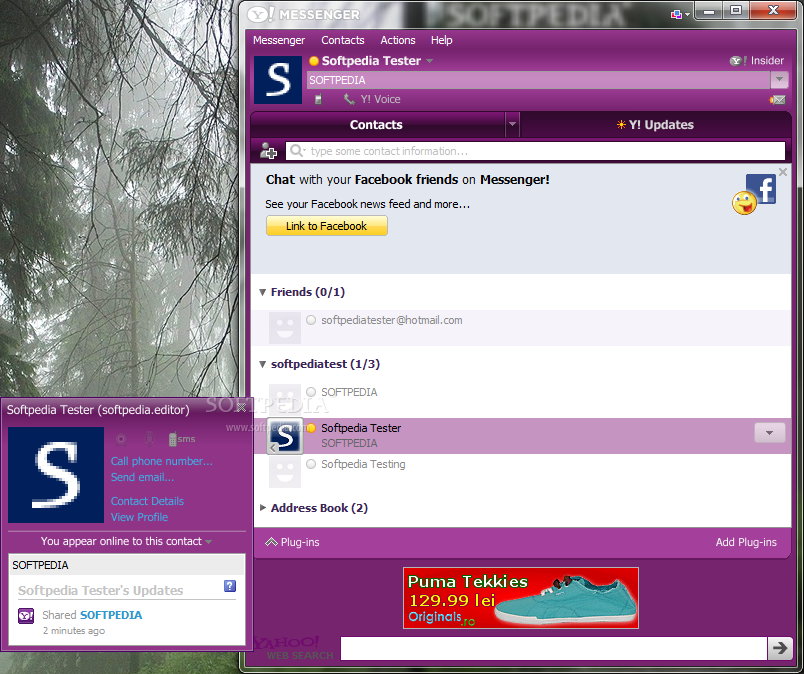The width and height of the screenshot is (804, 674).
Task: Click the yellow status icon next to Softpedia Tester name
Action: coord(314,61)
